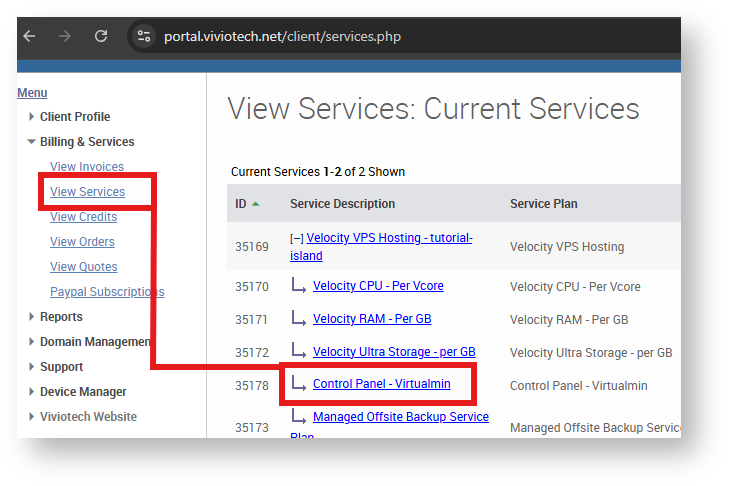Expand the Client Profile menu
Screen dimensions: 729x486
coord(74,117)
